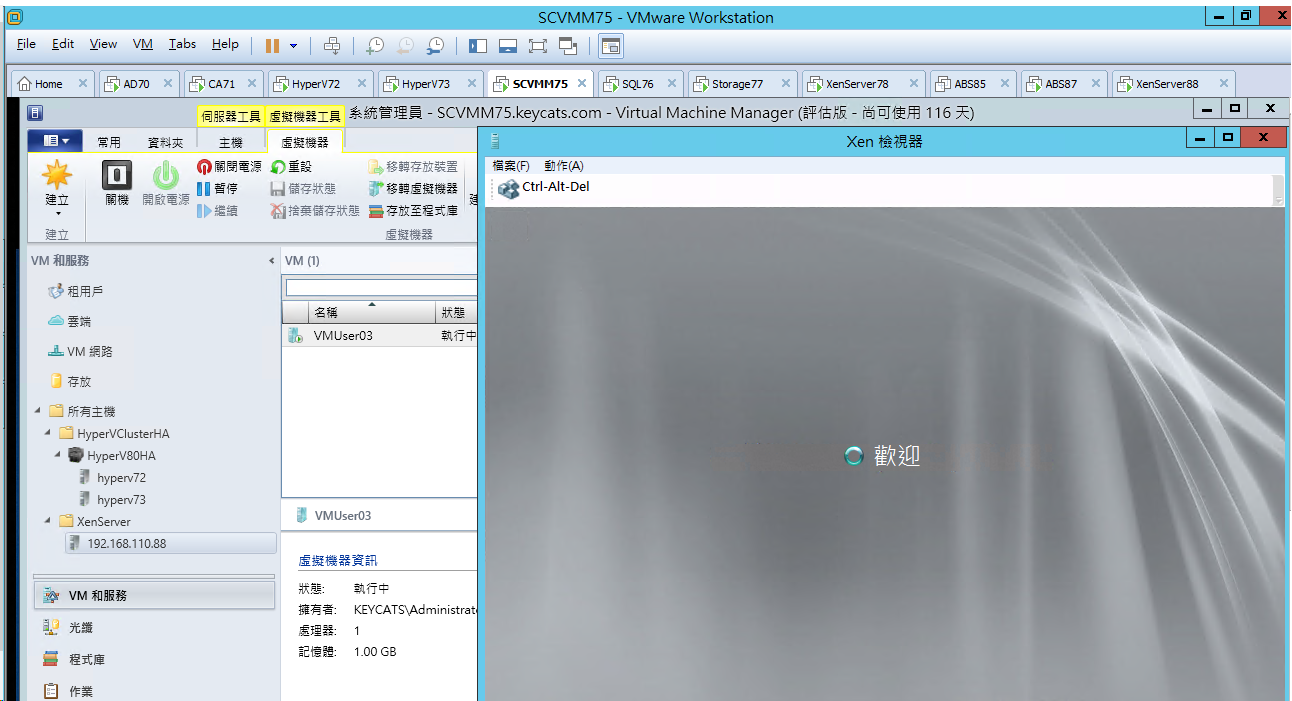Select the 主機 ribbon tab
Image resolution: width=1292 pixels, height=701 pixels.
click(x=231, y=143)
